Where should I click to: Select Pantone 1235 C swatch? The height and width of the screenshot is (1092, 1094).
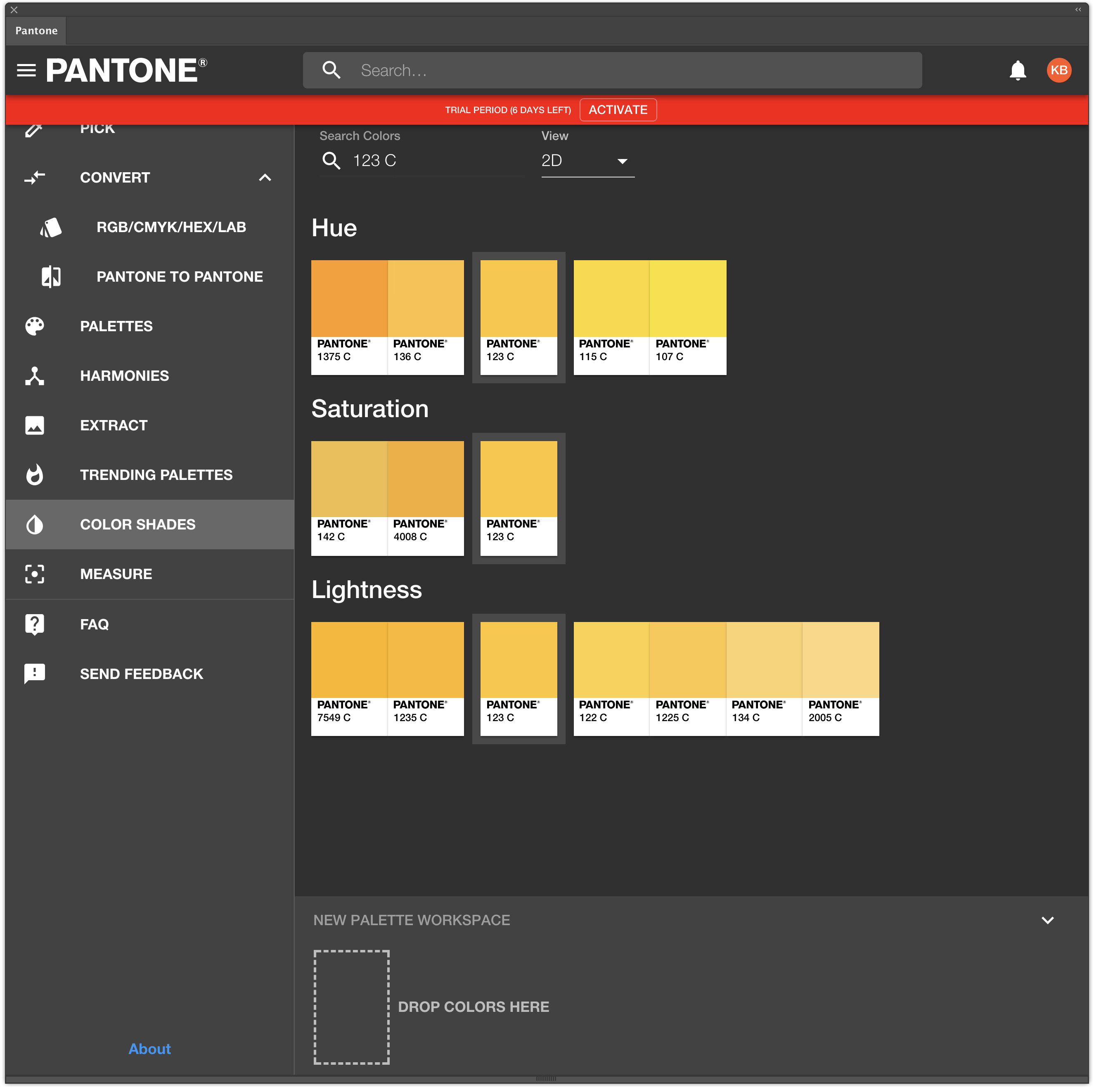pyautogui.click(x=425, y=679)
